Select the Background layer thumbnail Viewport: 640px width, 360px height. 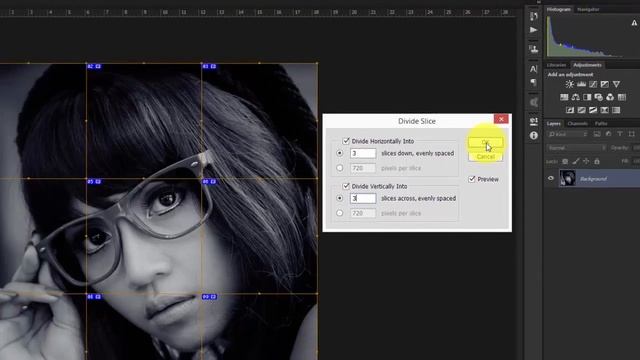point(567,178)
